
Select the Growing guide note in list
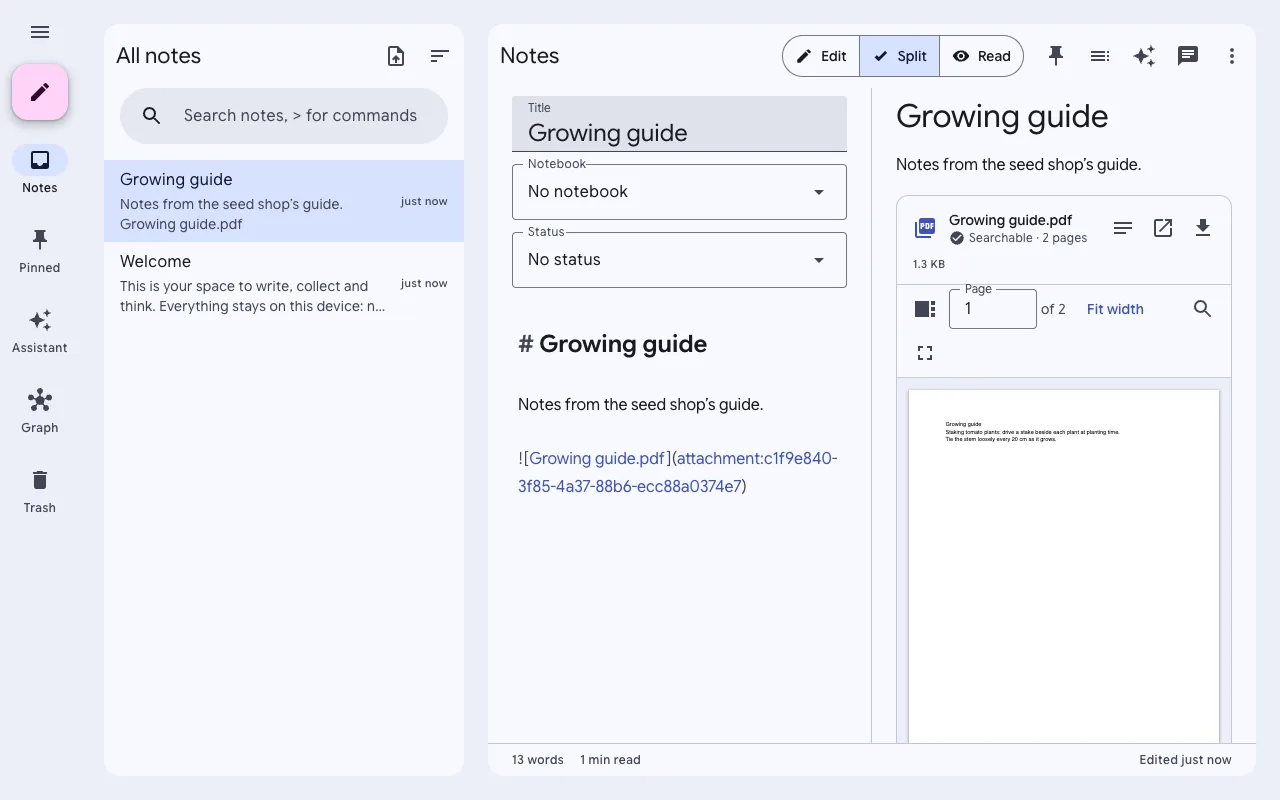click(x=284, y=201)
